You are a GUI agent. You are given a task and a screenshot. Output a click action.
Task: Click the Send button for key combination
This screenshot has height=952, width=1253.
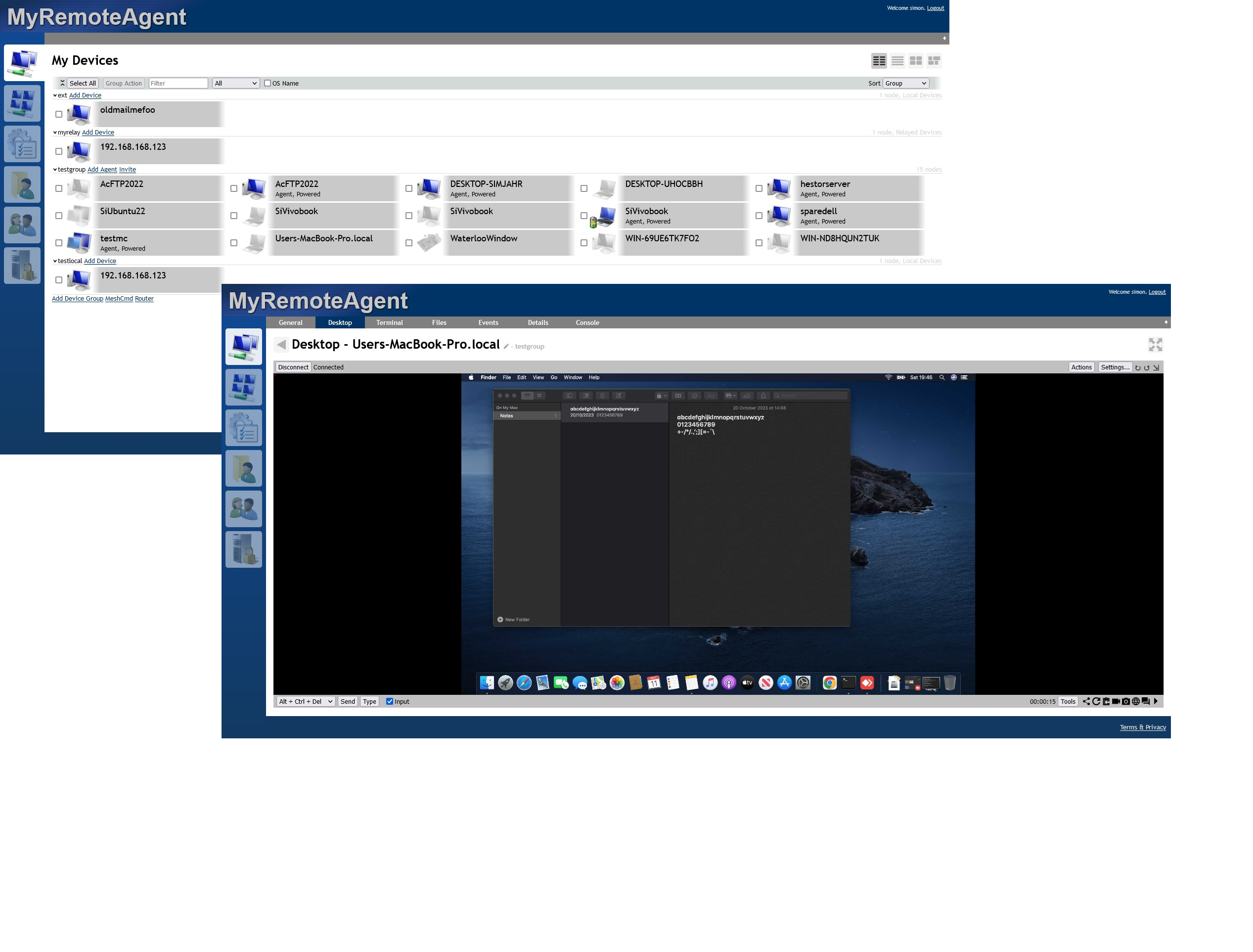point(348,702)
